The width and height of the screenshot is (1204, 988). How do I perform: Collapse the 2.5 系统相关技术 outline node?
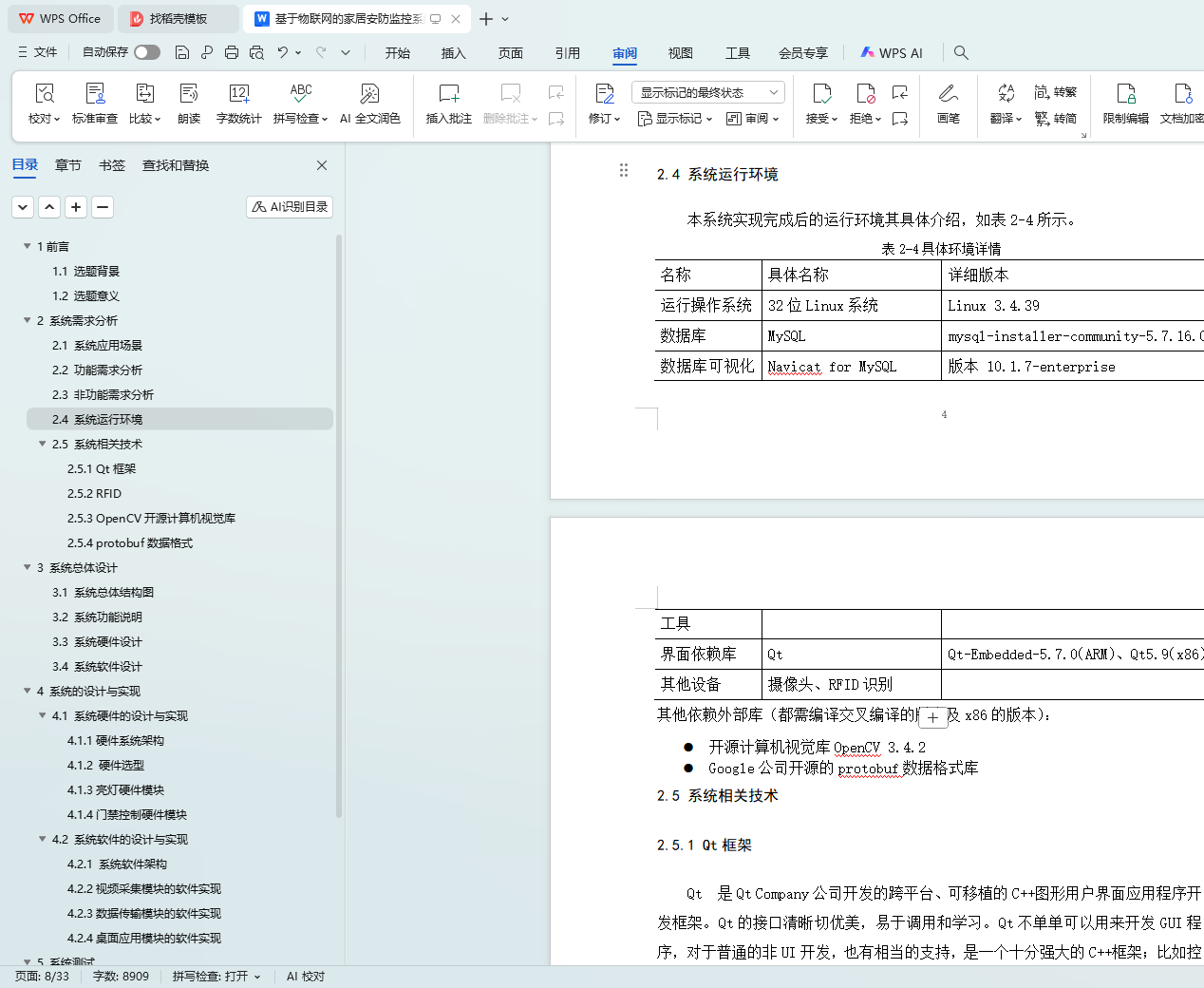pos(43,444)
